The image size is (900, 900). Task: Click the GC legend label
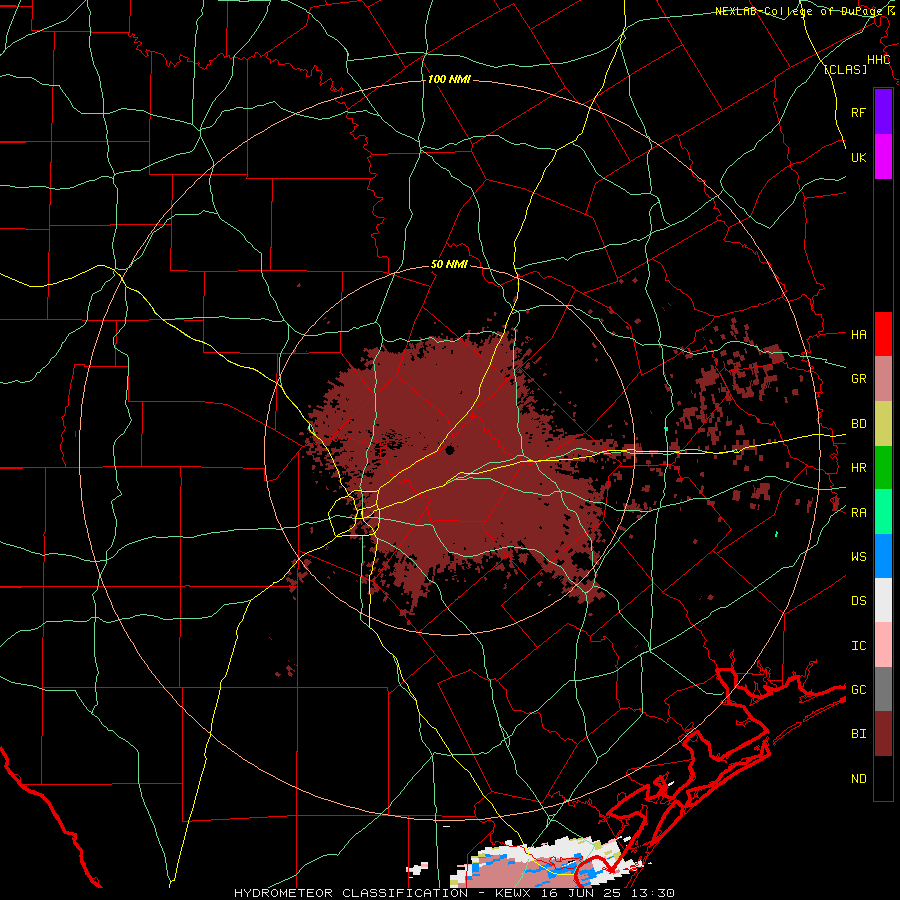point(858,689)
